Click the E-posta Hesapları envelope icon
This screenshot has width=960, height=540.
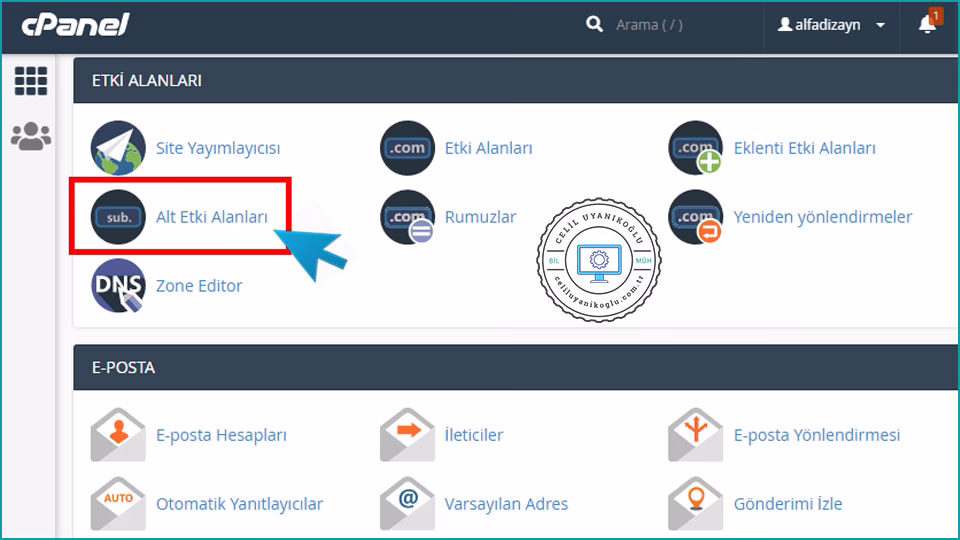[x=118, y=435]
